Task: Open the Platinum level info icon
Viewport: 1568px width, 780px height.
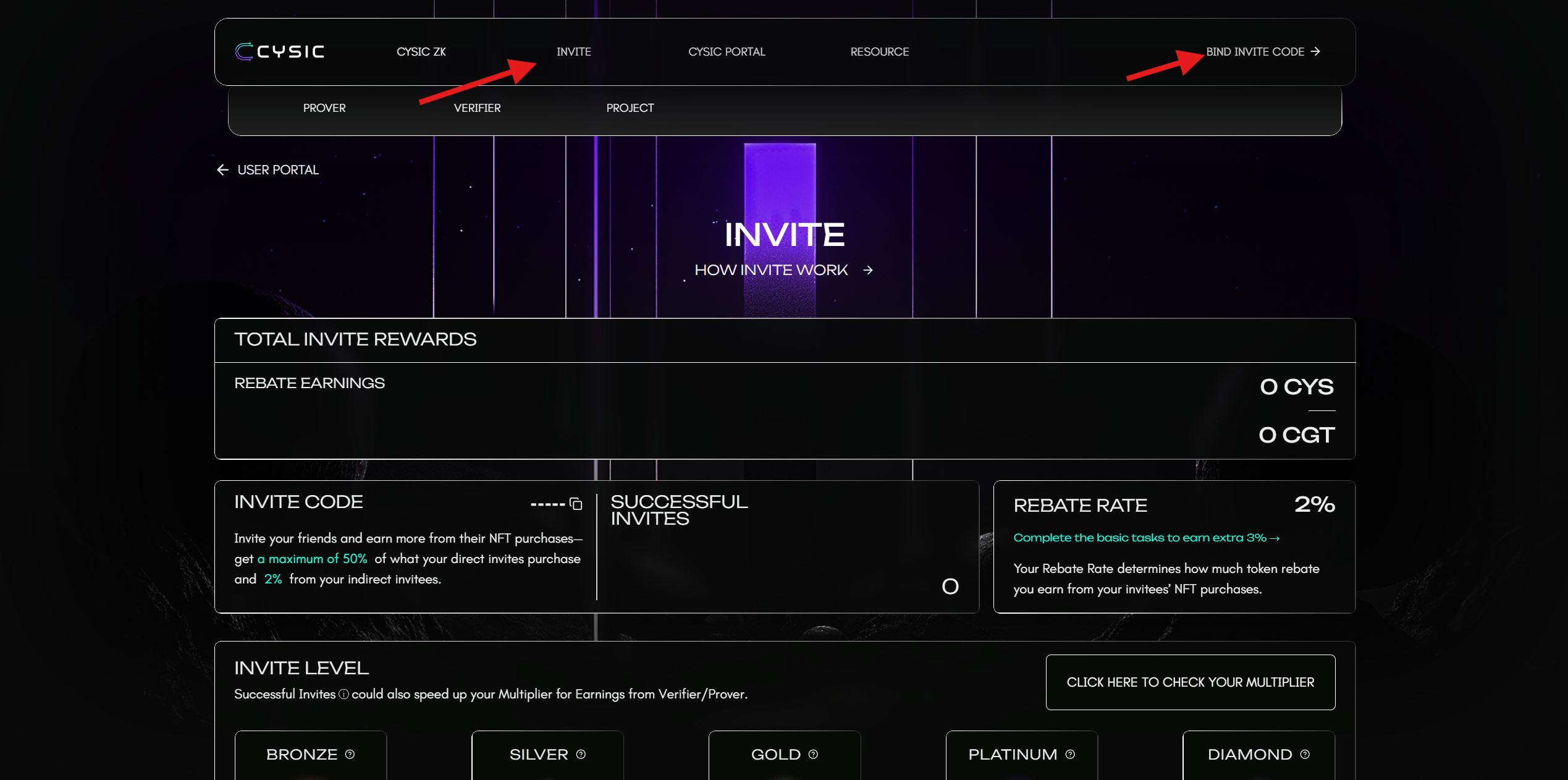Action: click(1070, 754)
